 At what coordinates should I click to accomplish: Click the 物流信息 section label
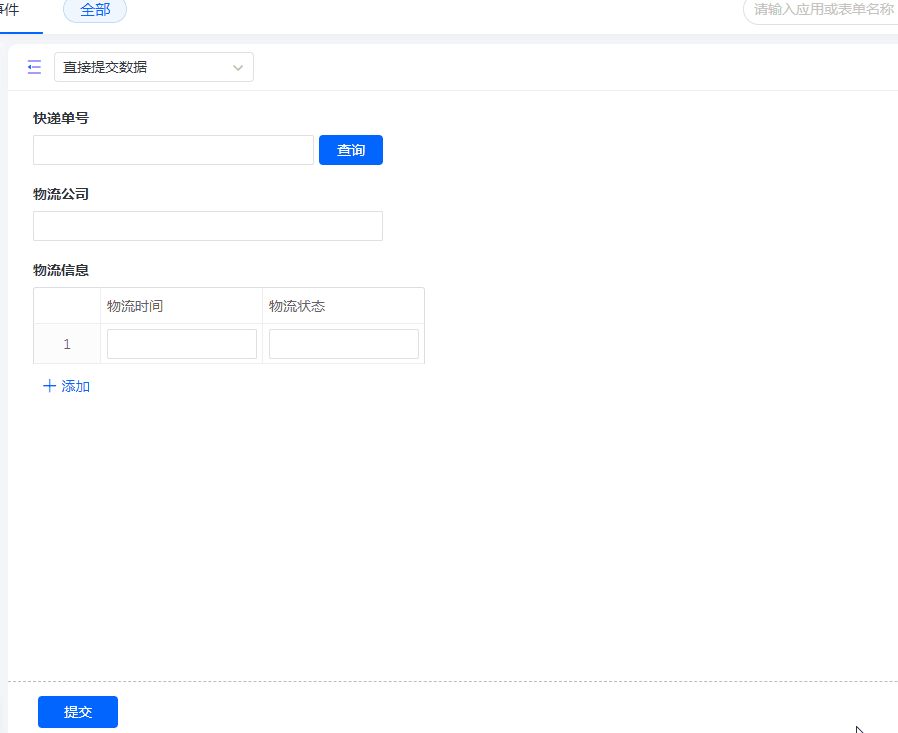point(61,270)
